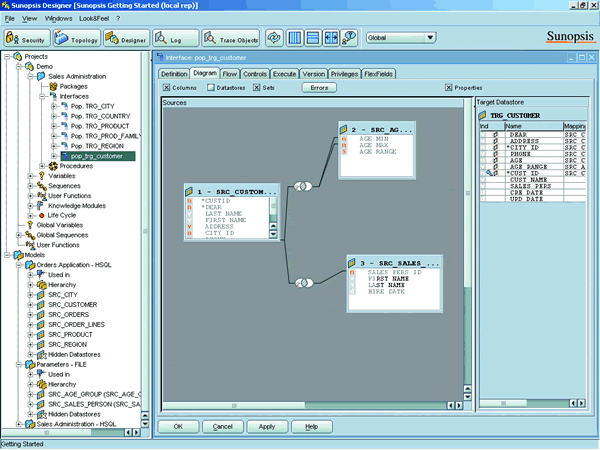Toggle the AGE row check in target table
The height and width of the screenshot is (450, 600).
coord(483,160)
